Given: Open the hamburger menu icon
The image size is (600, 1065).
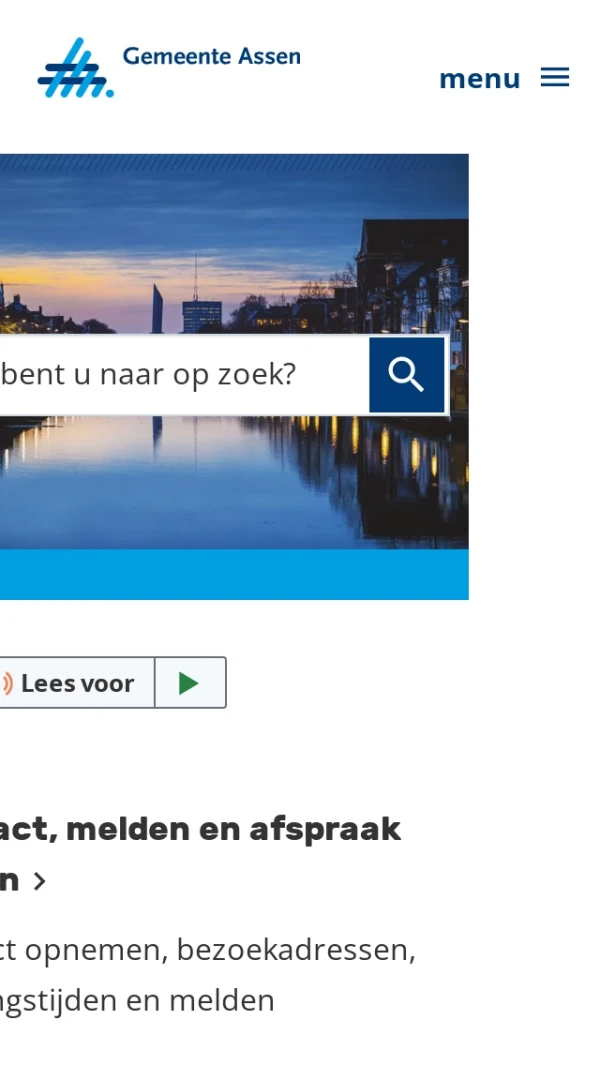Looking at the screenshot, I should tap(554, 77).
